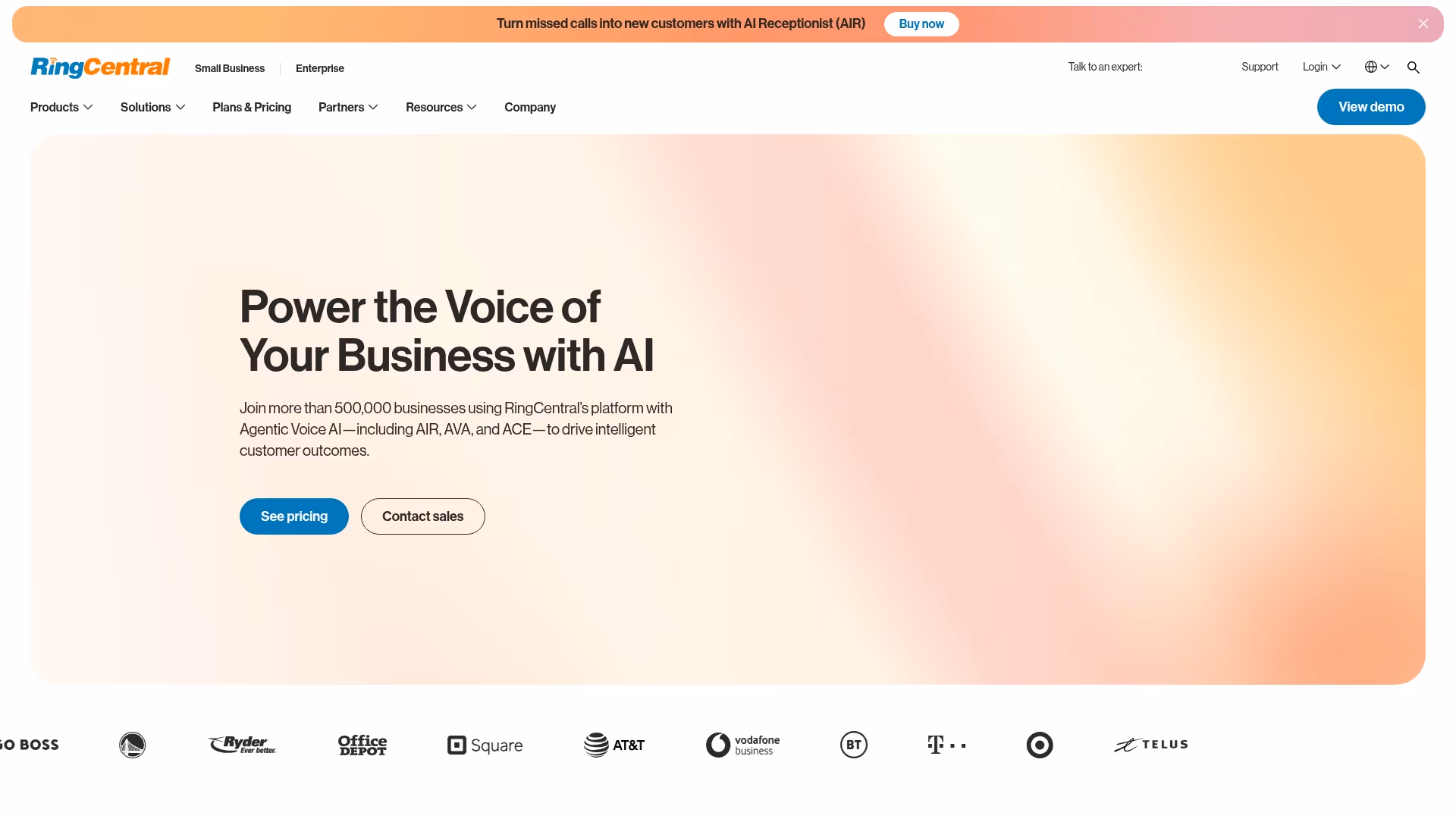1456x819 pixels.
Task: Switch to the Enterprise tab
Action: point(319,68)
